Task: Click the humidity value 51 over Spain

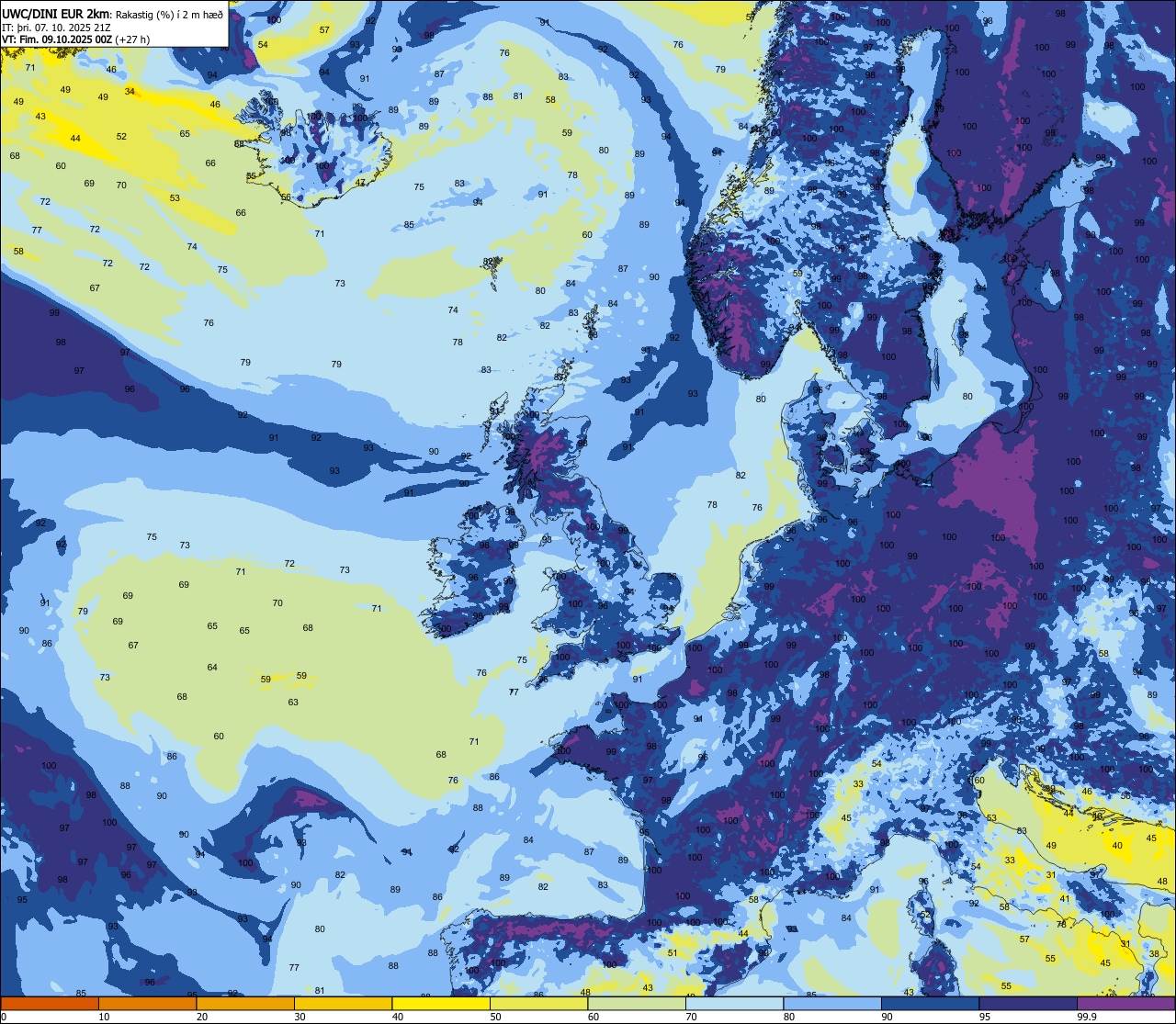Action: point(673,953)
